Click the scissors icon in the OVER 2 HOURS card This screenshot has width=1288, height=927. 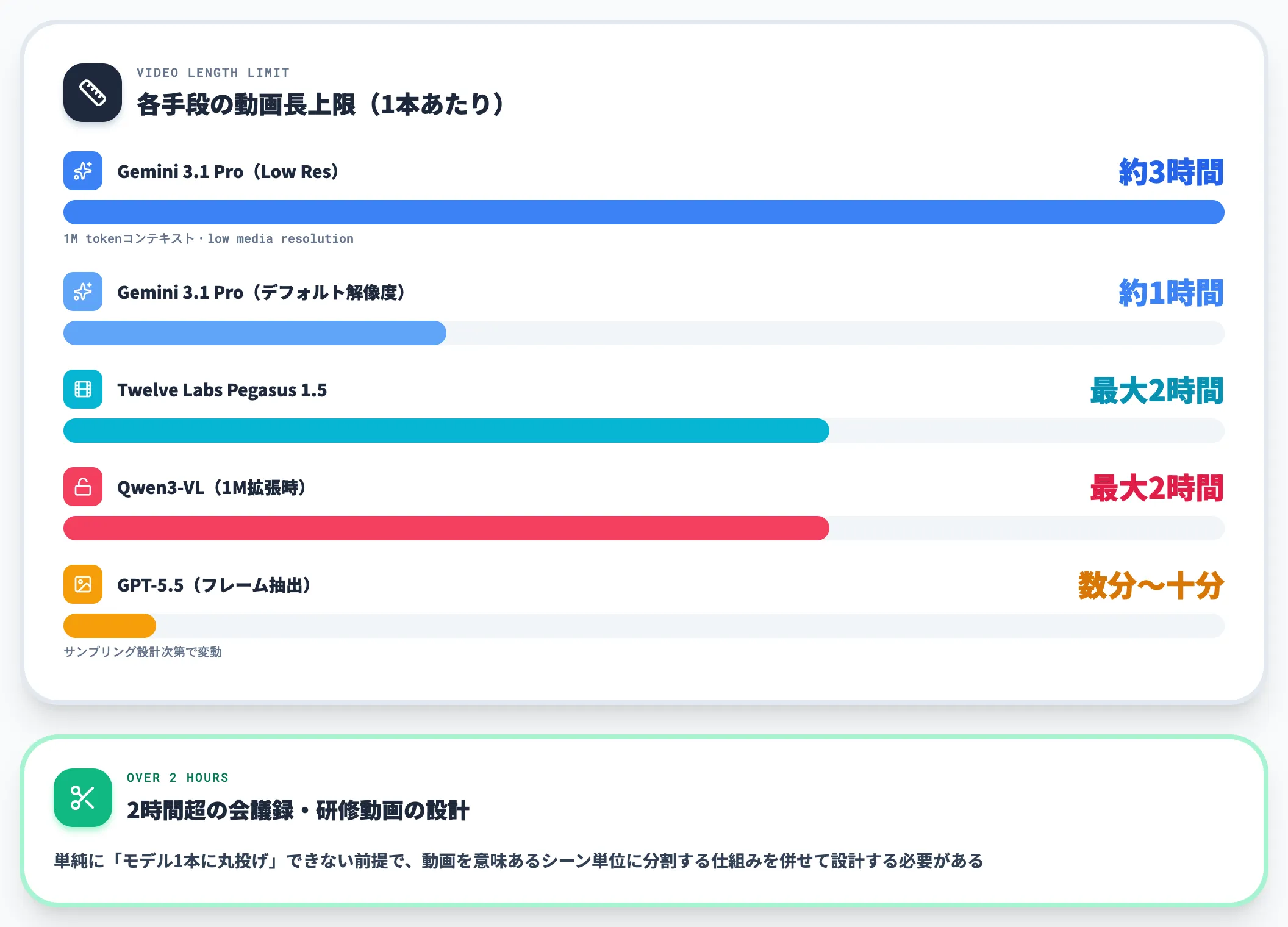click(x=83, y=798)
